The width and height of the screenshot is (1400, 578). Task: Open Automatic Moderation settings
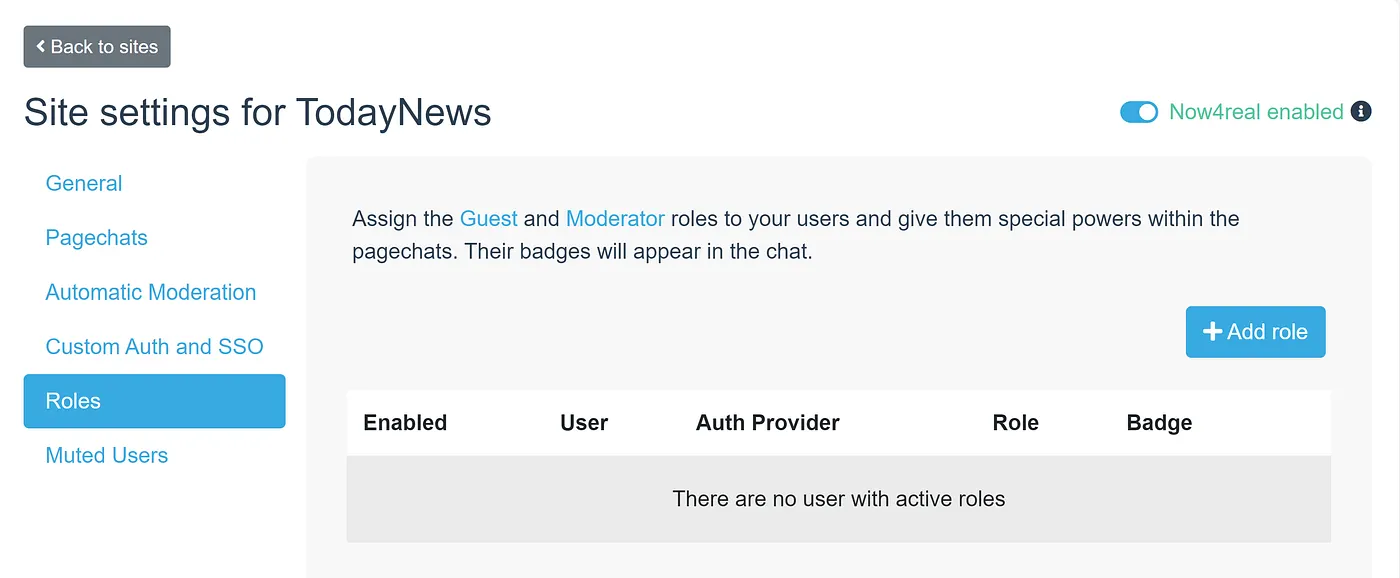click(151, 292)
